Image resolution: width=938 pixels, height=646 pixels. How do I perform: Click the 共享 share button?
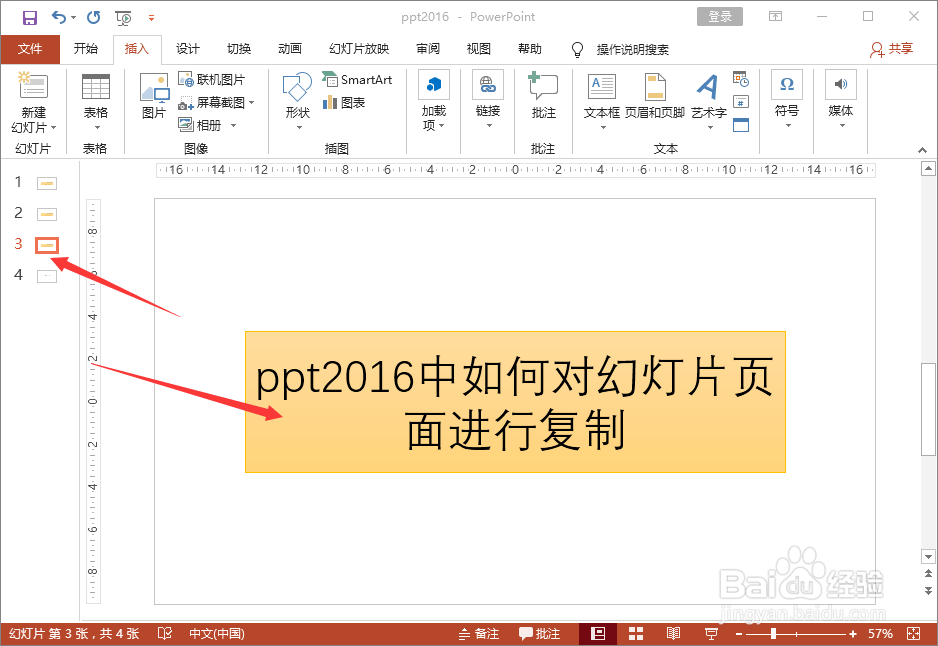point(891,49)
